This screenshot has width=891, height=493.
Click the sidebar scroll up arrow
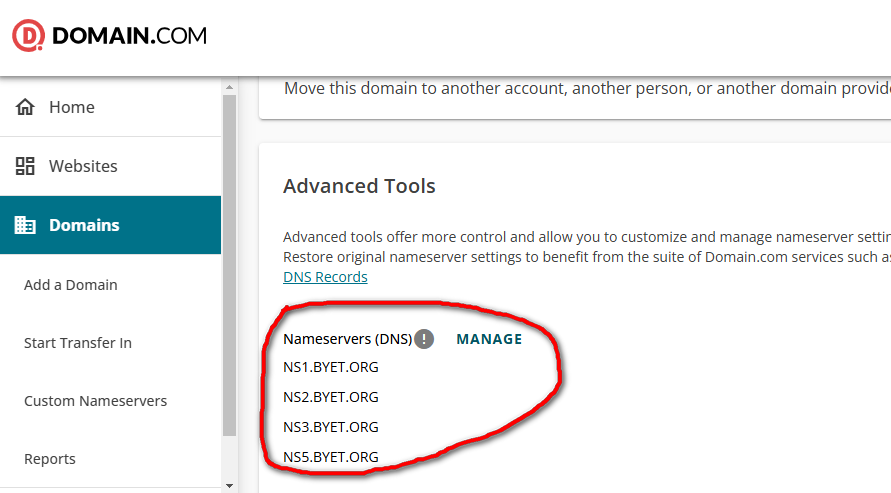pos(230,87)
